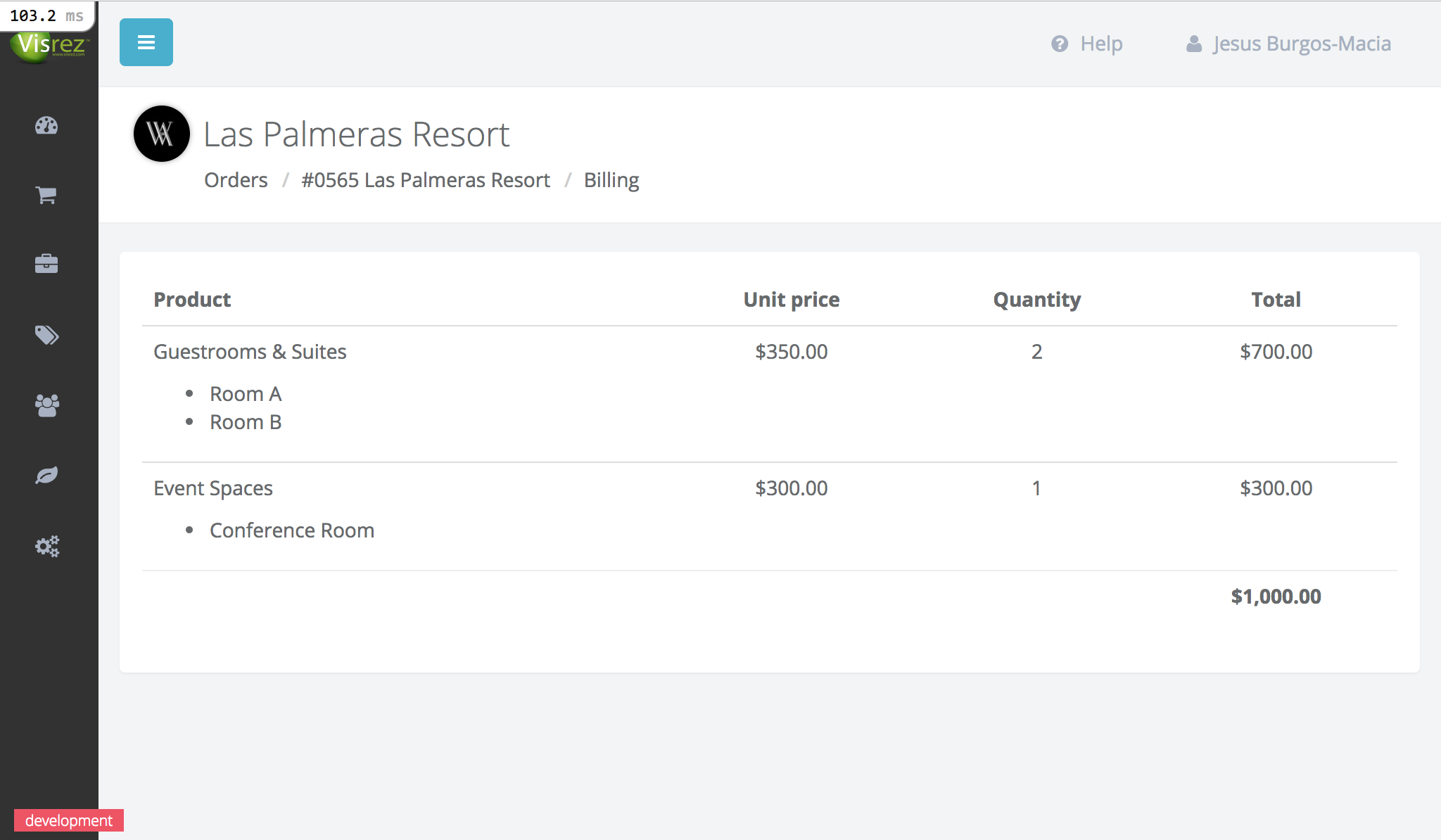Open the settings gears icon in sidebar
Screen dimensions: 1441x840
(x=46, y=546)
